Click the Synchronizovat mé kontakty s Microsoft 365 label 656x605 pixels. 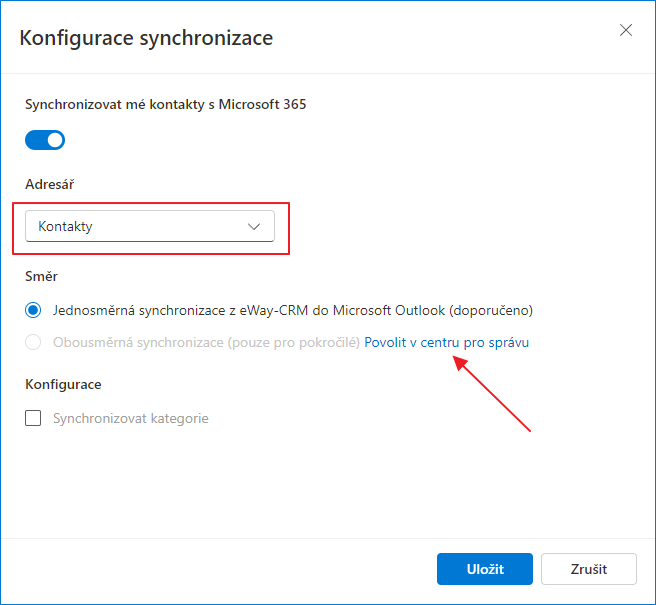pyautogui.click(x=166, y=104)
